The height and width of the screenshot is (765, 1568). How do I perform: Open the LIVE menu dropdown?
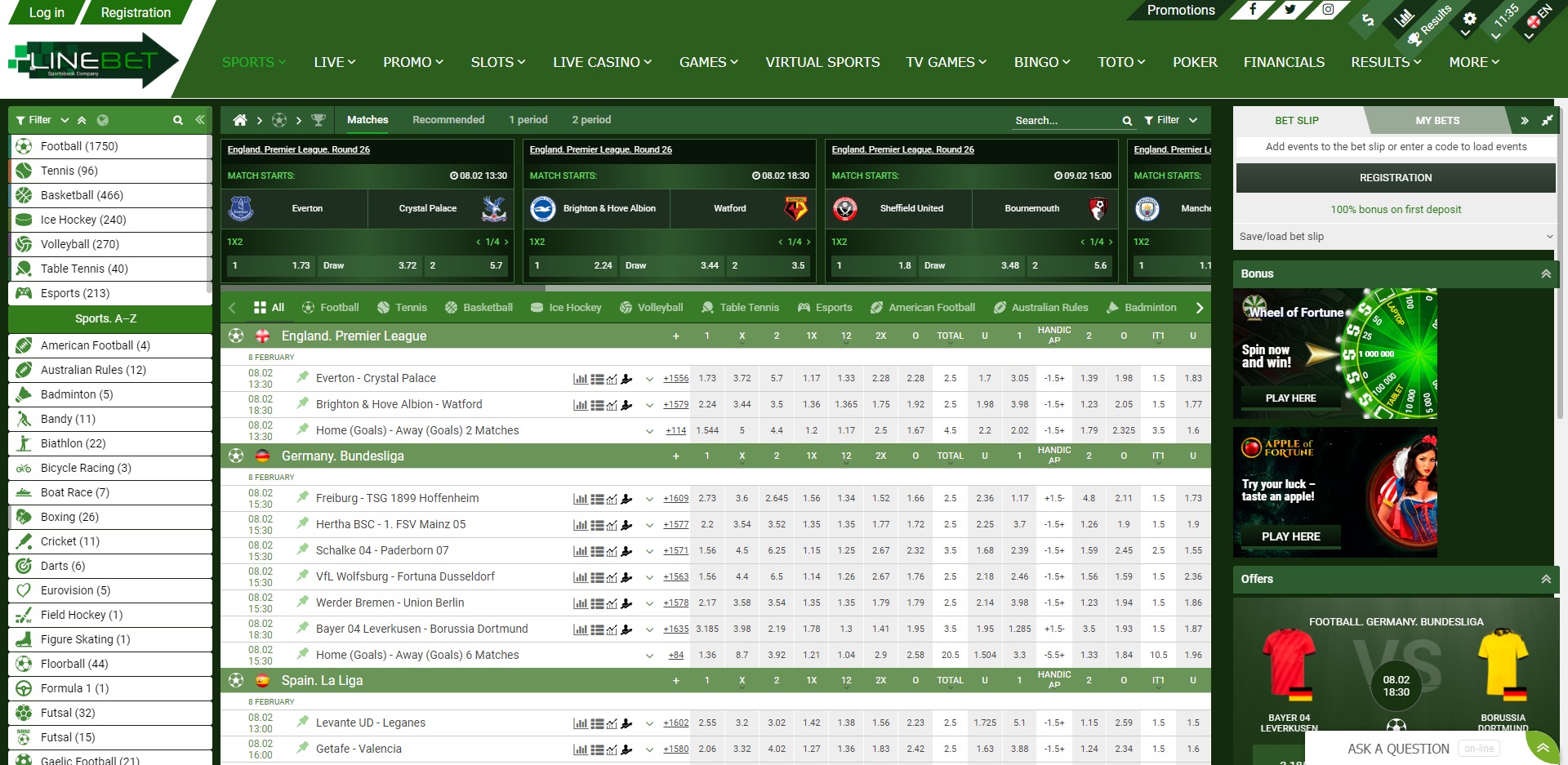tap(334, 62)
